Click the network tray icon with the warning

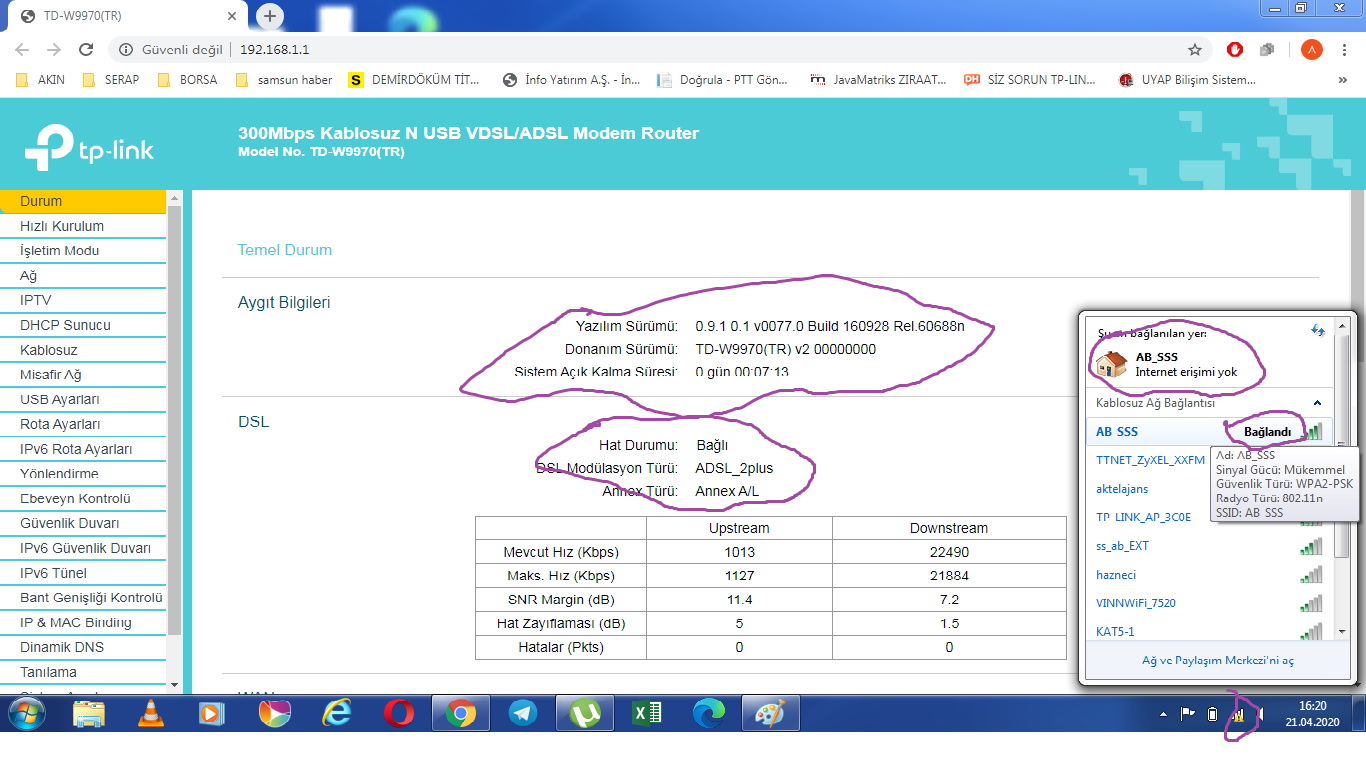click(x=1238, y=714)
